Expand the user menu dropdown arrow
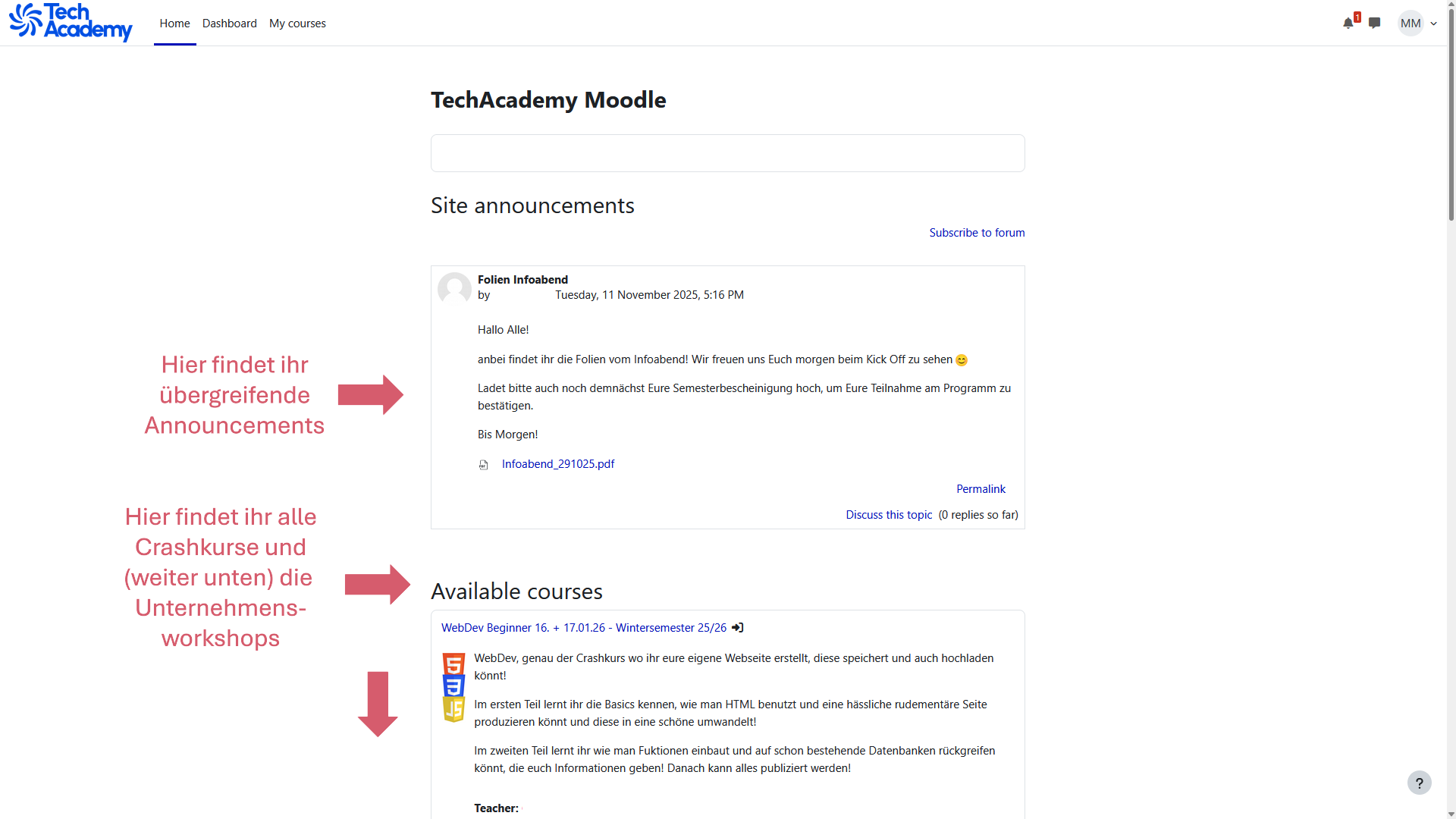This screenshot has height=819, width=1456. click(1434, 24)
